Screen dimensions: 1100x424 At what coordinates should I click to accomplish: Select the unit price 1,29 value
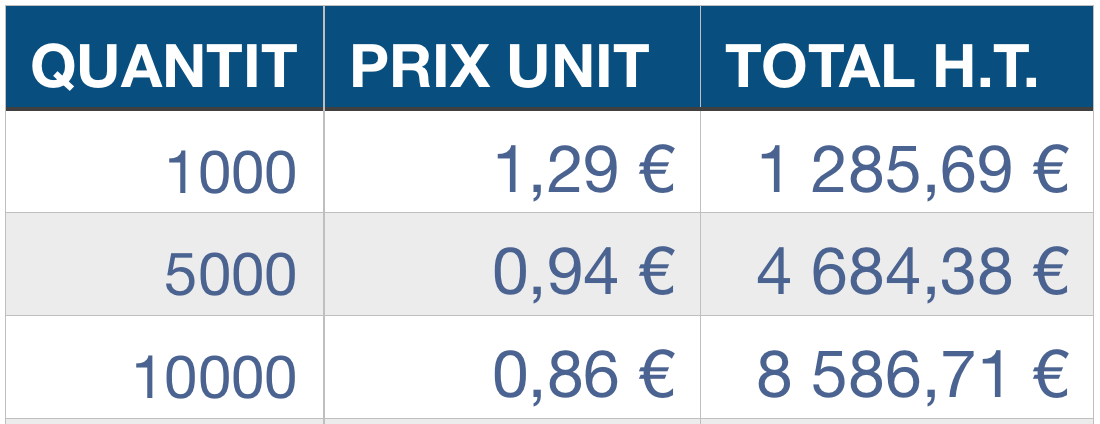coord(556,171)
